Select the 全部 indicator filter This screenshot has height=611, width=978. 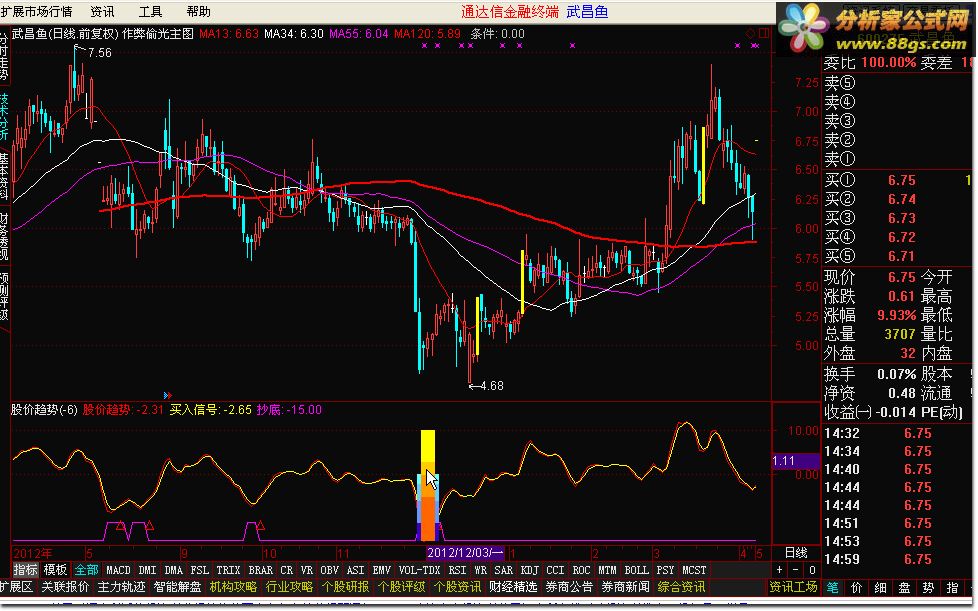[x=86, y=569]
